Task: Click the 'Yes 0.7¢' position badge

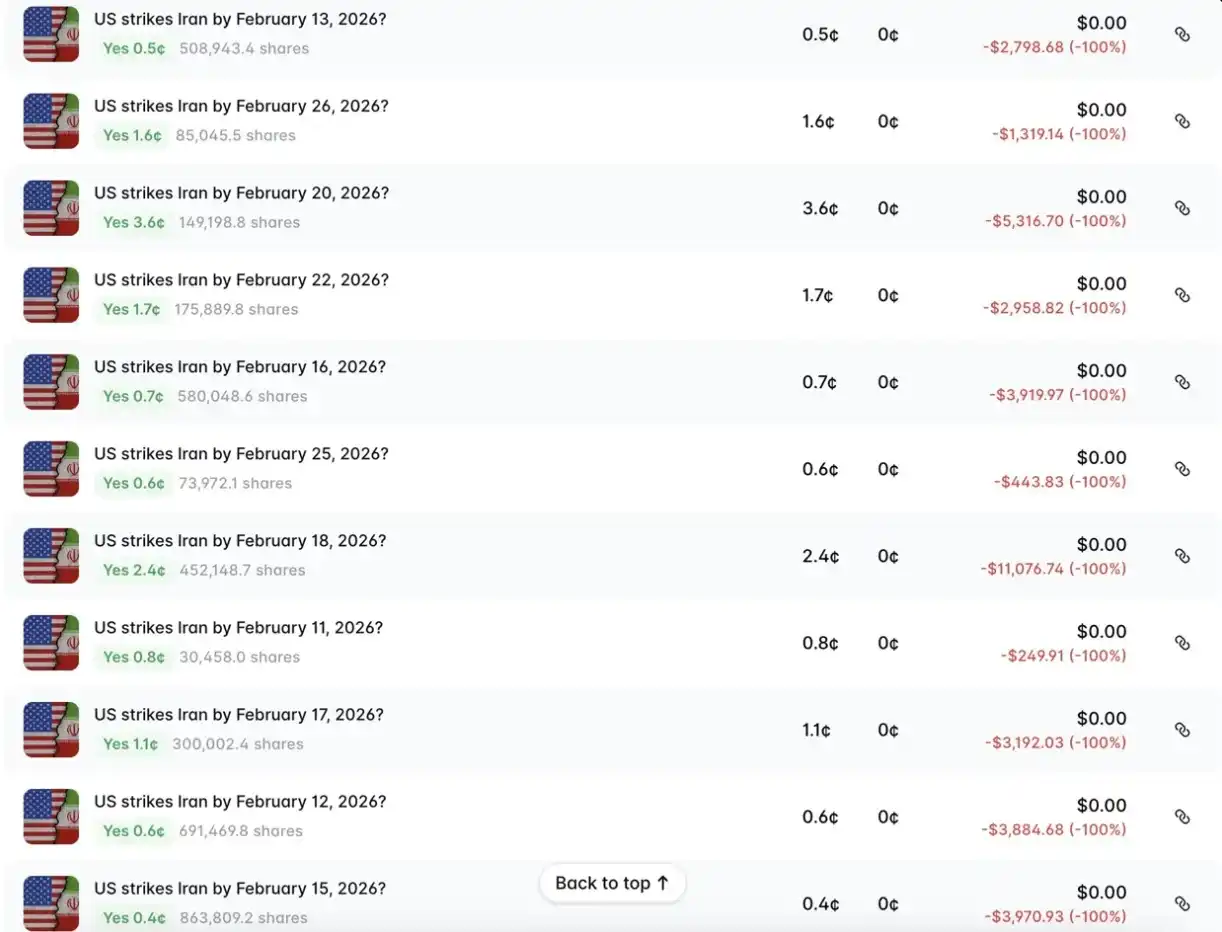Action: [x=133, y=397]
